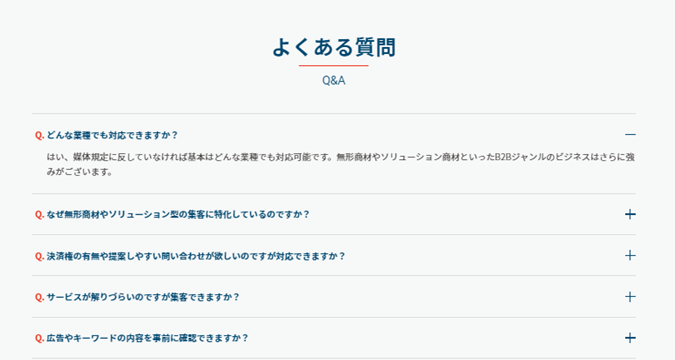Click the red Q. before なぜ無形商材
The image size is (675, 360).
point(39,214)
